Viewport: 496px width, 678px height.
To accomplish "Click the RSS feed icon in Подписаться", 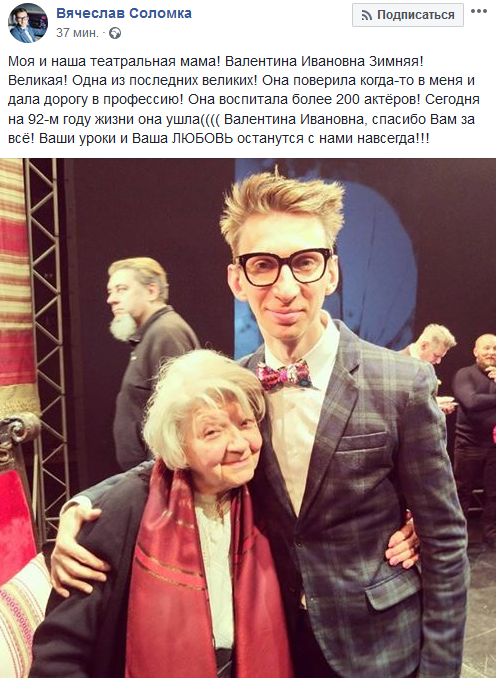I will click(367, 16).
